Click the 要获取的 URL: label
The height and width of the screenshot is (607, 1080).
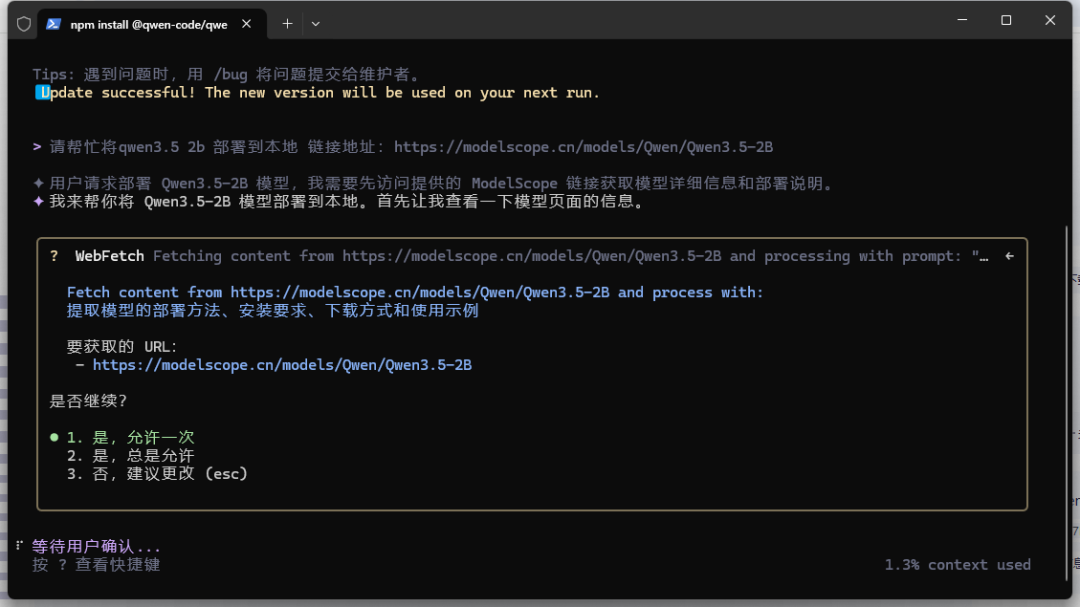tap(122, 347)
